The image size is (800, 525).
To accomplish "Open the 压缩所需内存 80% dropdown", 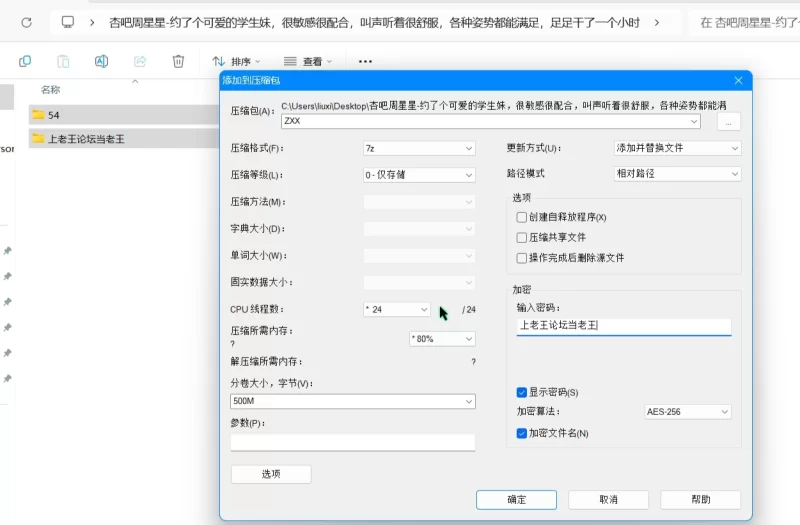I will pyautogui.click(x=442, y=339).
